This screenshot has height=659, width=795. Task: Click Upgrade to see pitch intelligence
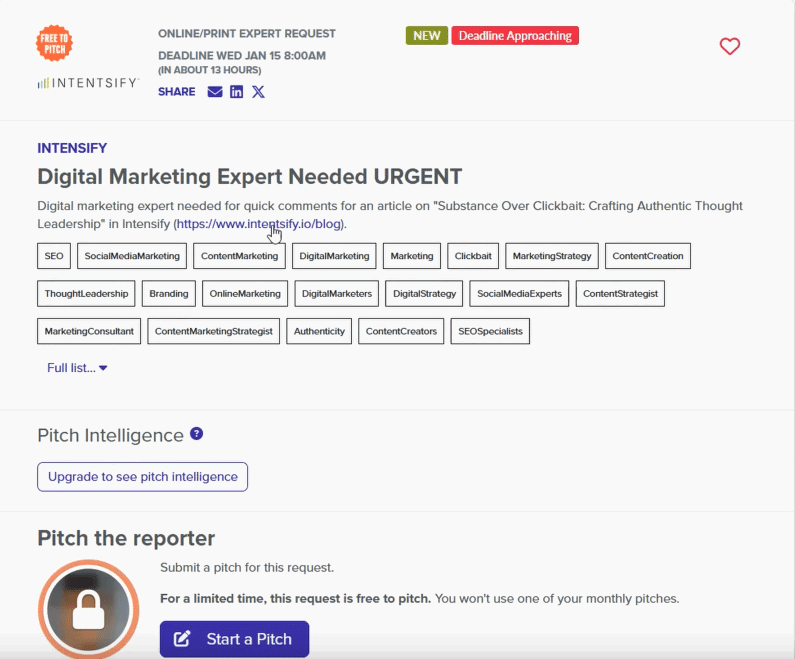pyautogui.click(x=142, y=477)
